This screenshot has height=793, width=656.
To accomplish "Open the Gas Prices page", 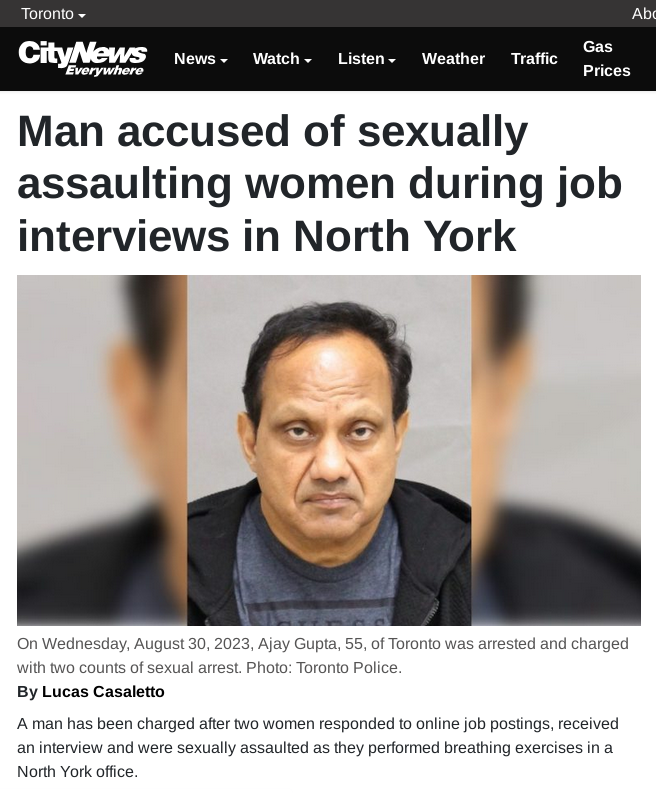I will pyautogui.click(x=606, y=59).
